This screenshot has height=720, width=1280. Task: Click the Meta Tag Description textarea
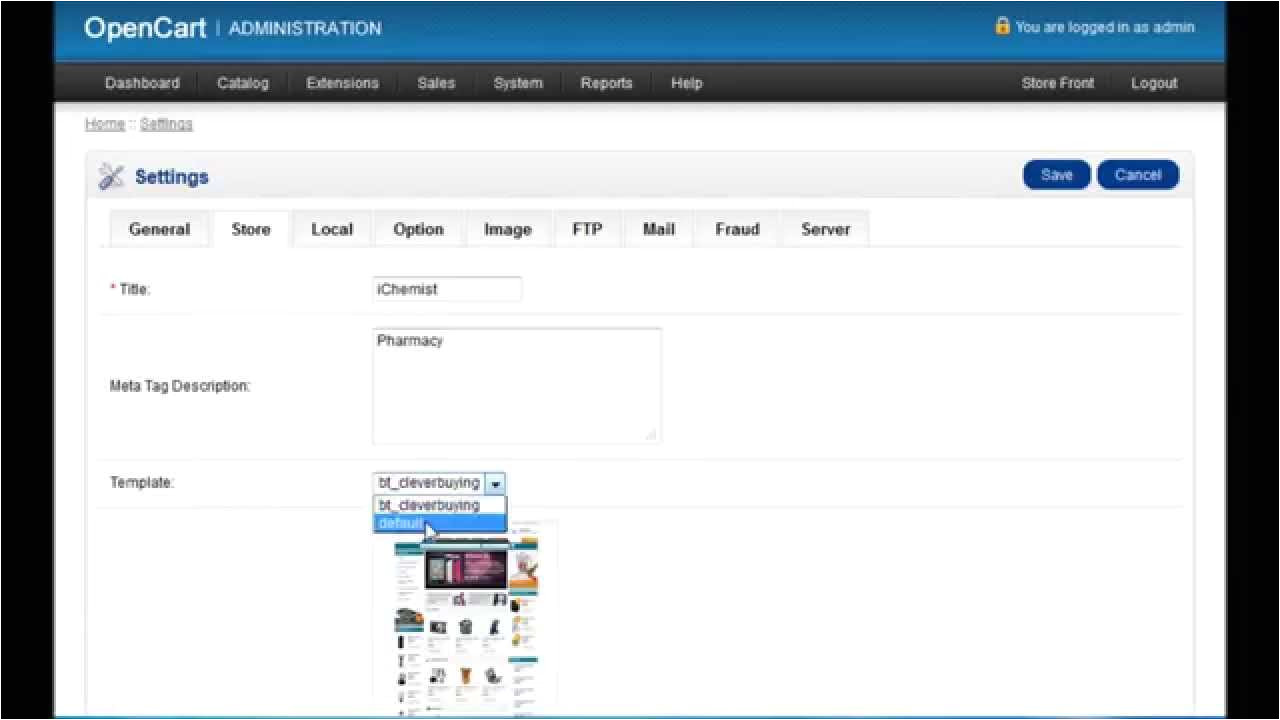[x=517, y=385]
